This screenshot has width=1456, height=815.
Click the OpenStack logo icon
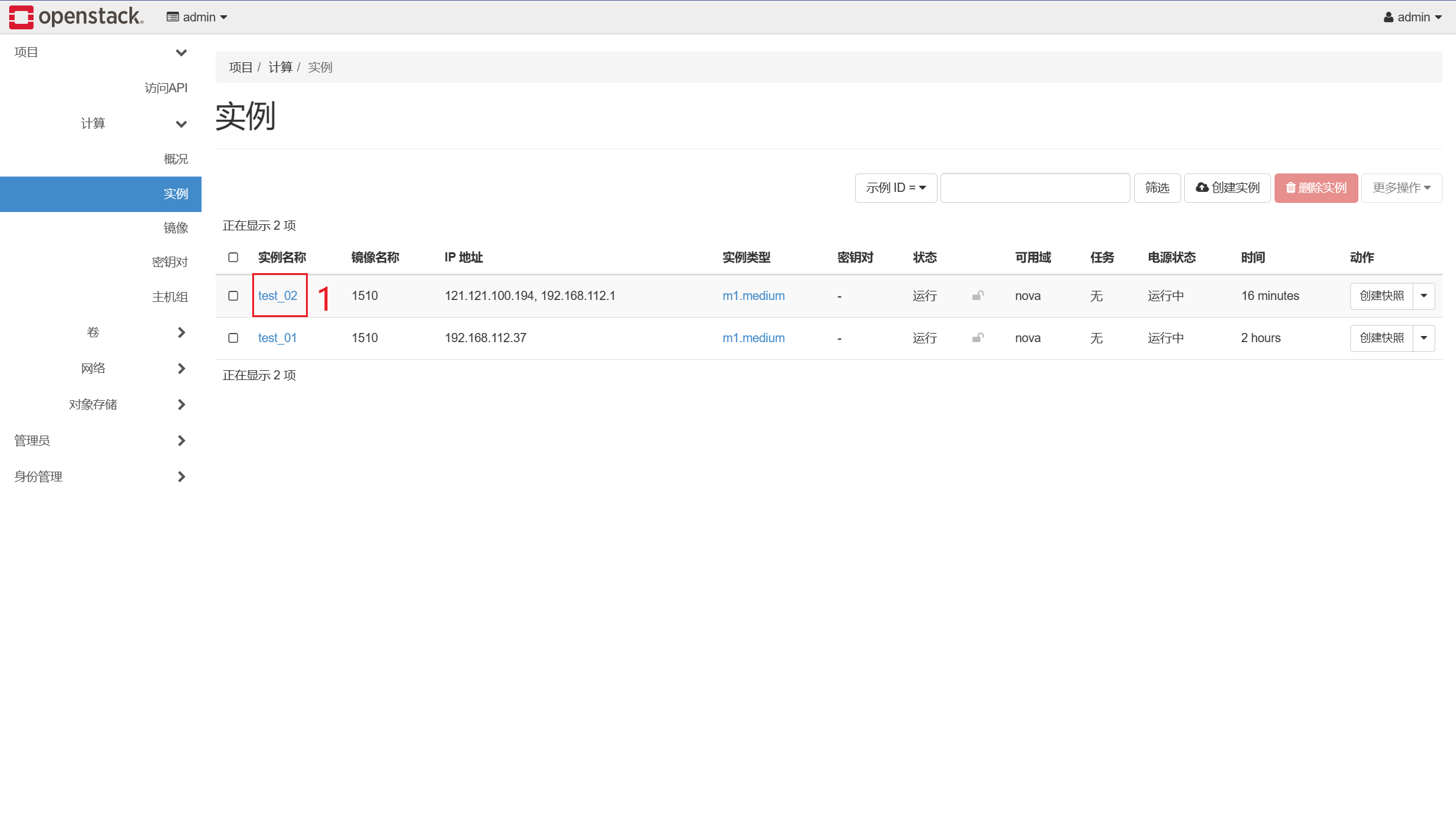(x=21, y=16)
